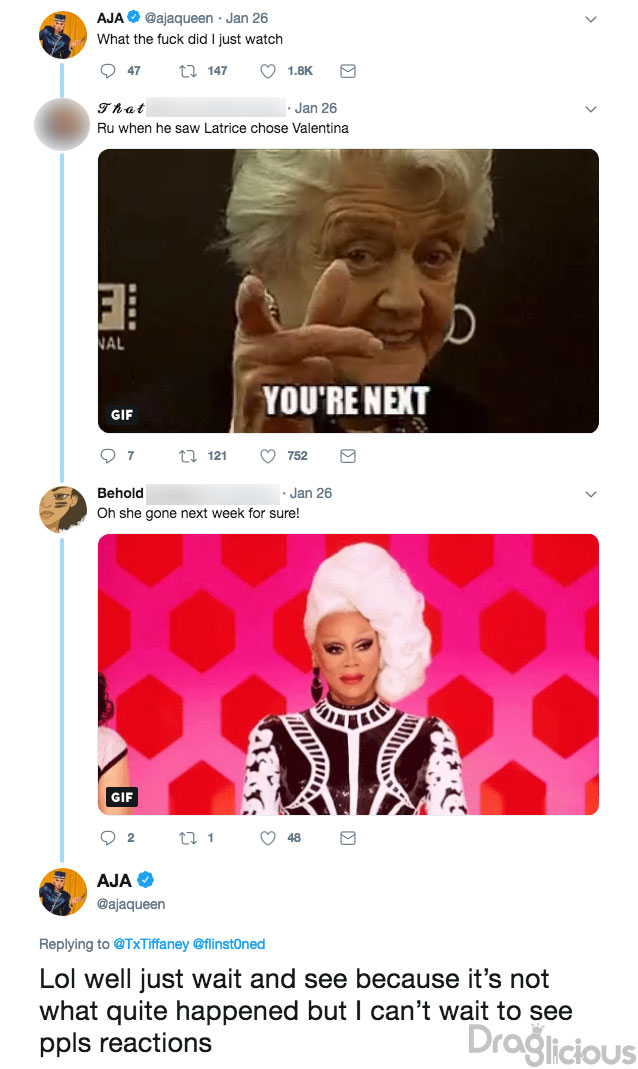The height and width of the screenshot is (1069, 638).
Task: Open the @TxTiffaney mention link
Action: [151, 944]
